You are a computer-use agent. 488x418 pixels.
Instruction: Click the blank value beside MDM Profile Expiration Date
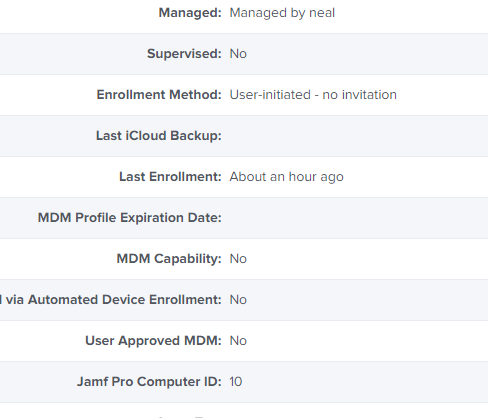tap(357, 218)
